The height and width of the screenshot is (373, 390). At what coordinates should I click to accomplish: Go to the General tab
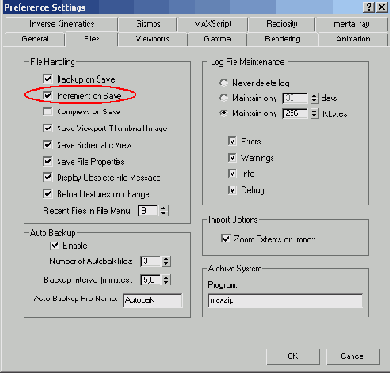(x=35, y=39)
